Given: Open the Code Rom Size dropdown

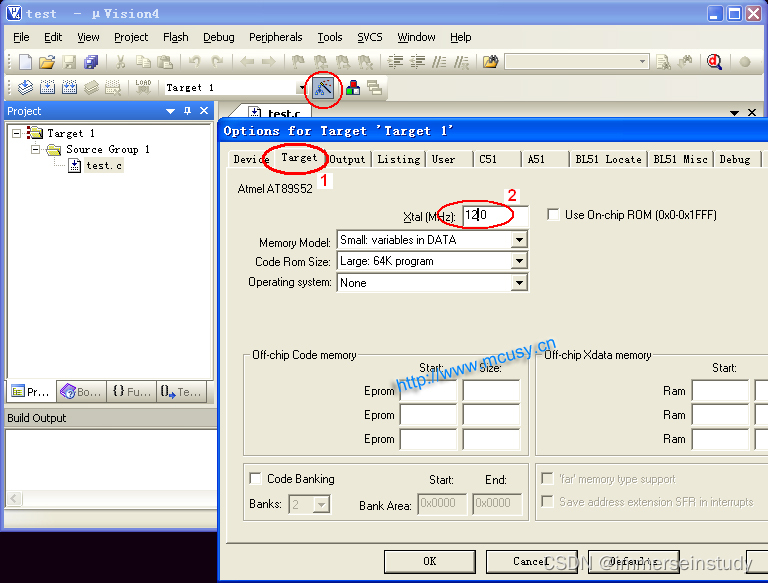Looking at the screenshot, I should pyautogui.click(x=519, y=261).
